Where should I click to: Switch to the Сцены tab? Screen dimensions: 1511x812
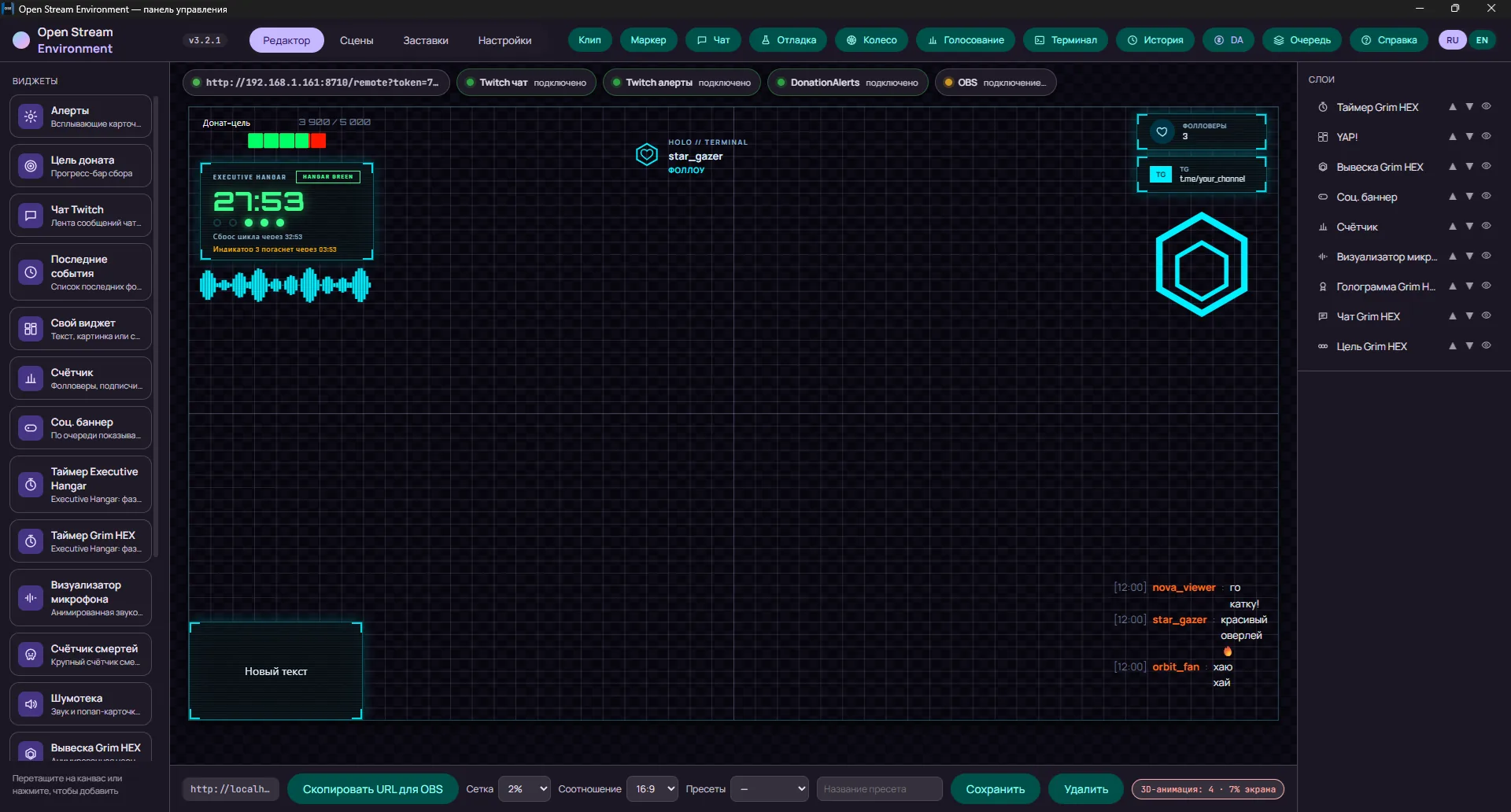pyautogui.click(x=357, y=40)
